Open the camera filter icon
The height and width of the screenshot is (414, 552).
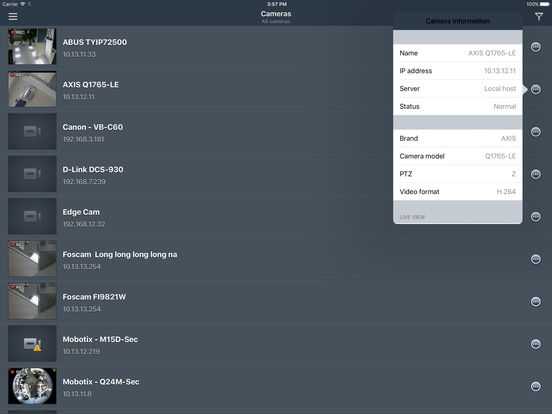[x=539, y=17]
